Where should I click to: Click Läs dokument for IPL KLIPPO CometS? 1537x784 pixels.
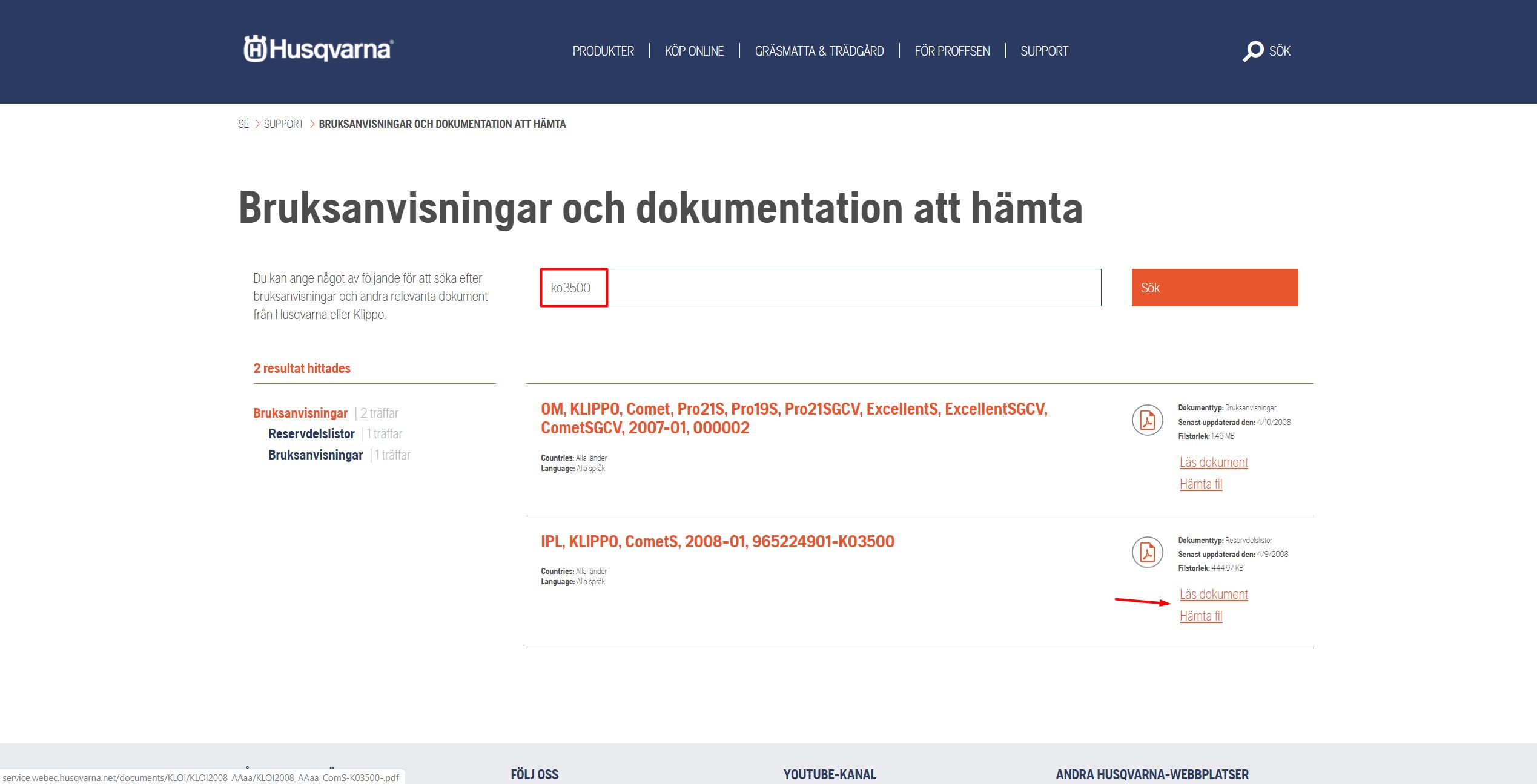click(x=1214, y=595)
